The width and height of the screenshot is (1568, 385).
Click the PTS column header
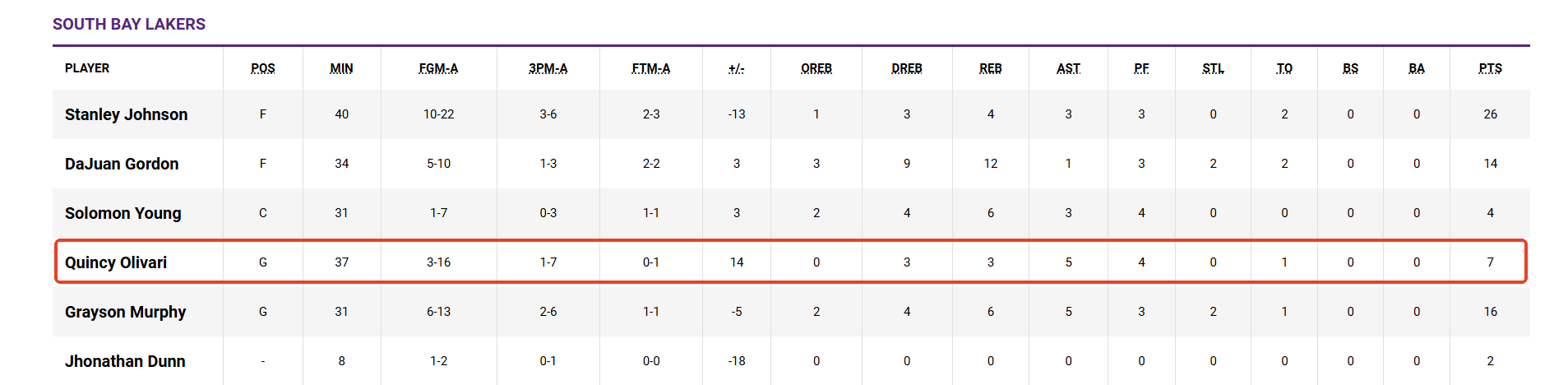pos(1490,68)
